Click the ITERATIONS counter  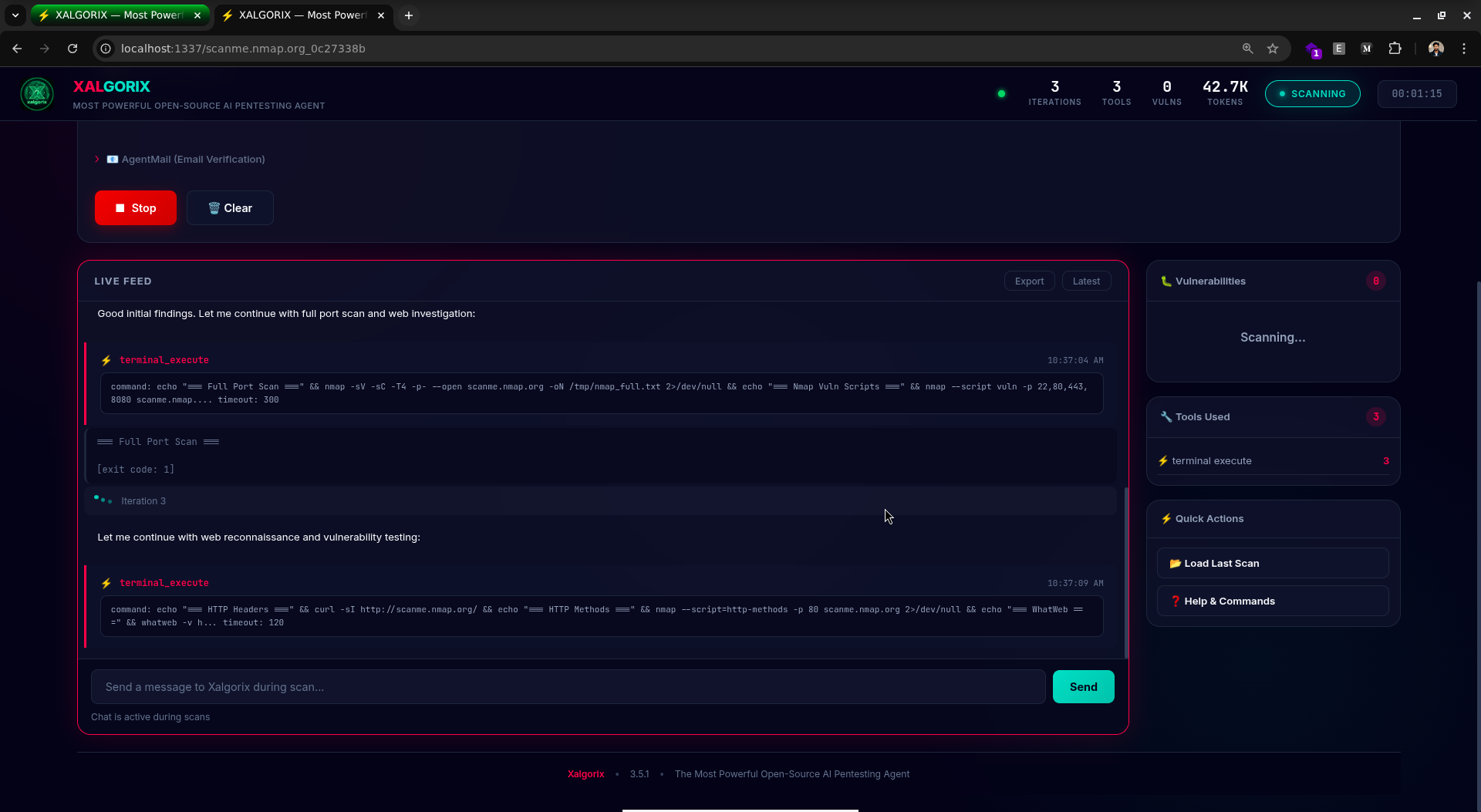[1054, 93]
